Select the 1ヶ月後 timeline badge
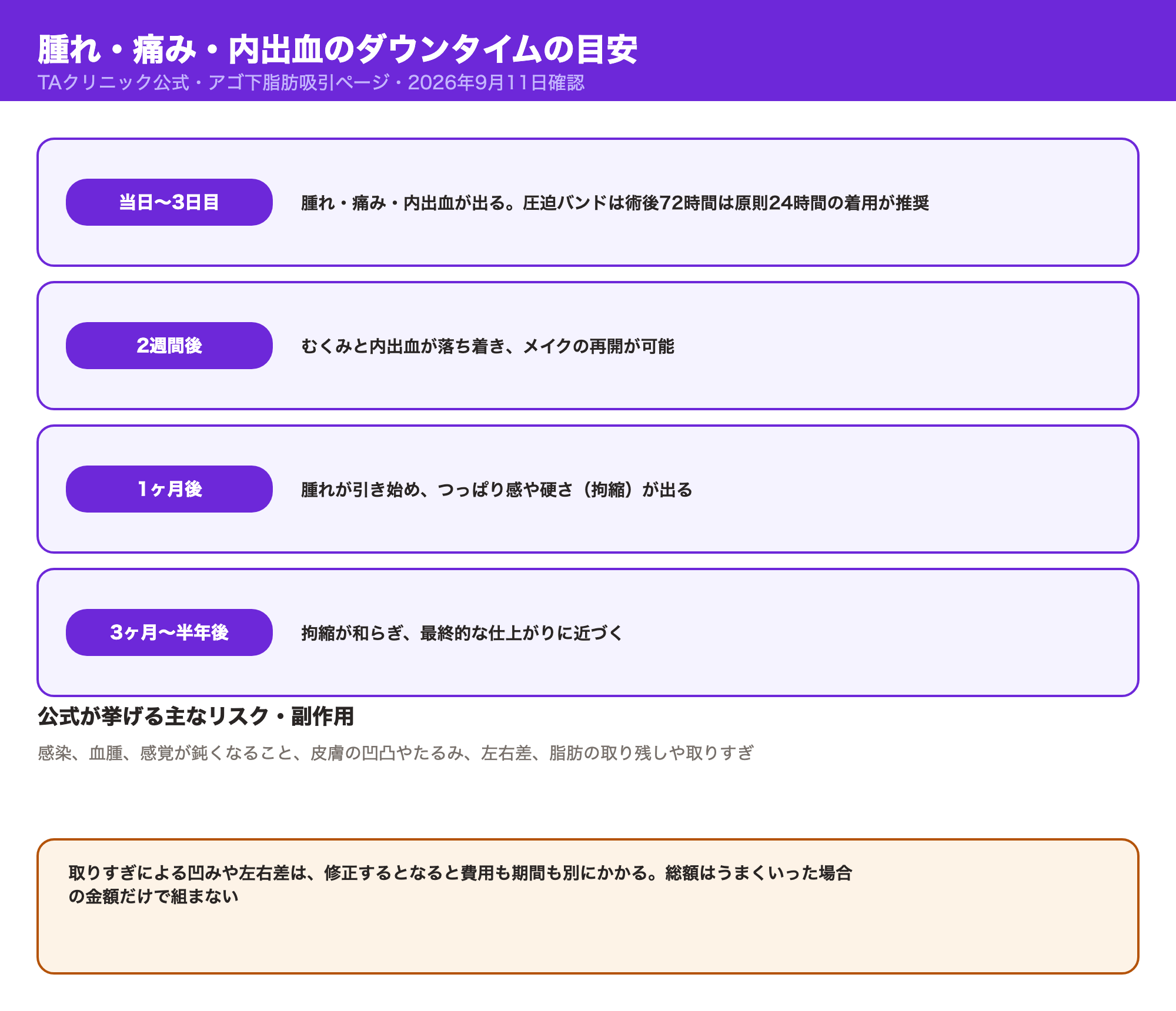 pyautogui.click(x=169, y=489)
